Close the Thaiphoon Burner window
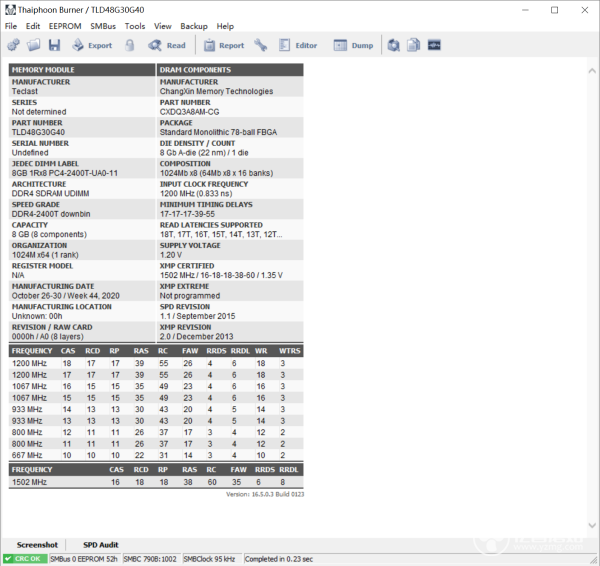600x566 pixels. pos(585,10)
